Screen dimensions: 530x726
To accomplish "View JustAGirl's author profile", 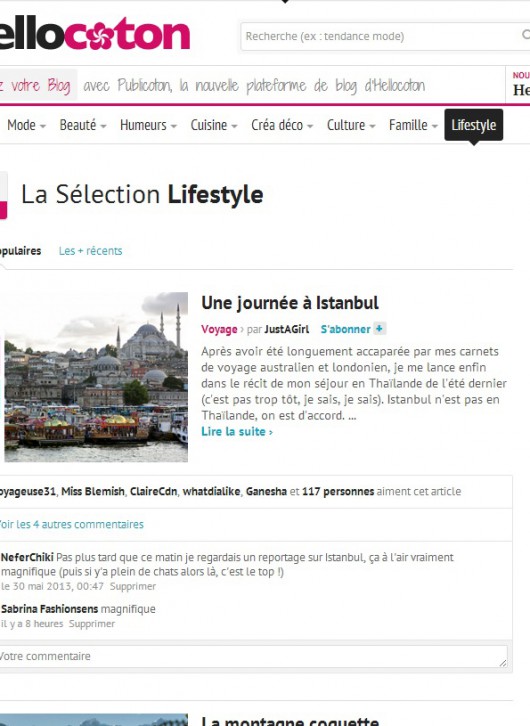I will 287,329.
